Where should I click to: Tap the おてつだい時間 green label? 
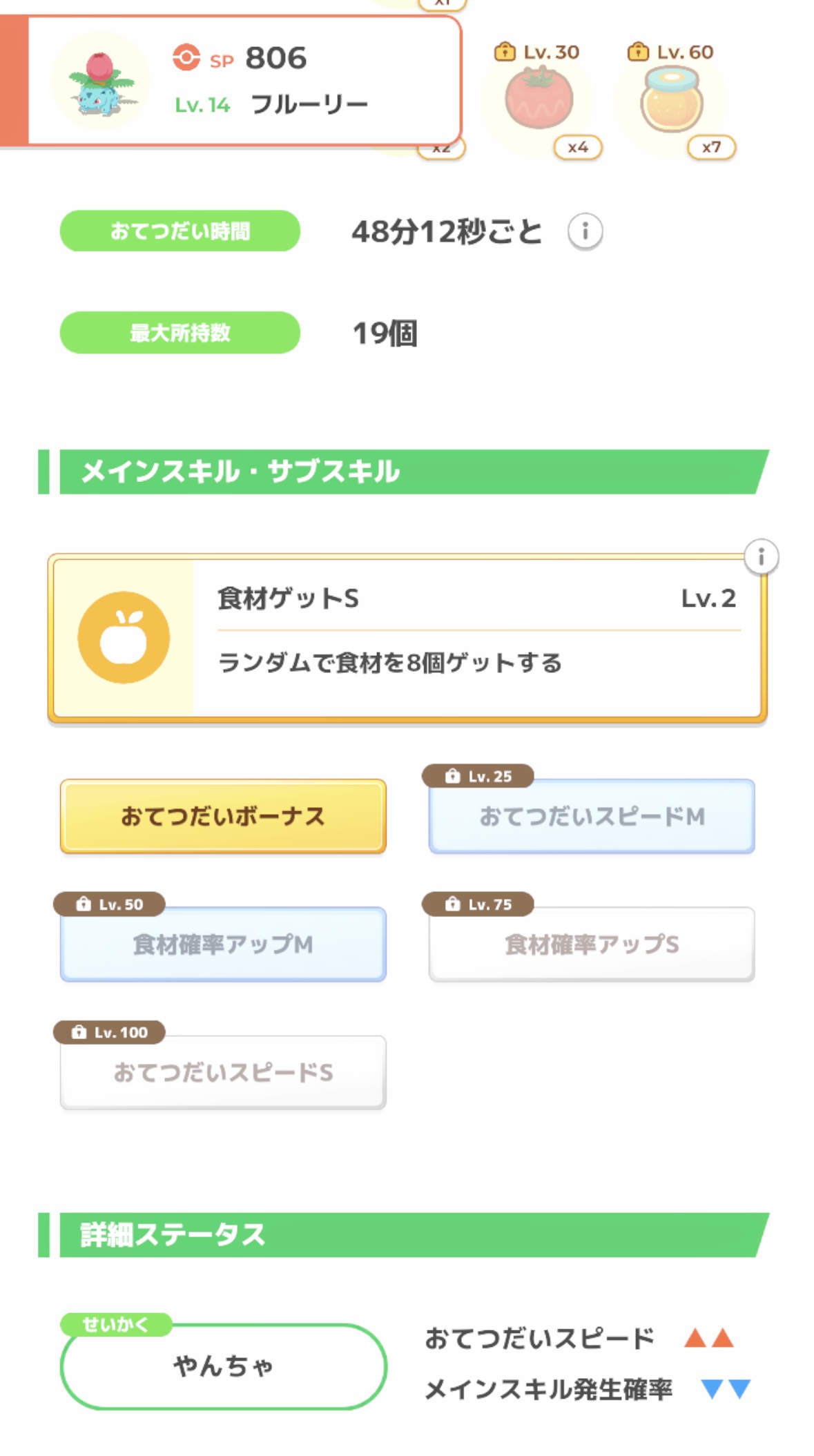(180, 231)
